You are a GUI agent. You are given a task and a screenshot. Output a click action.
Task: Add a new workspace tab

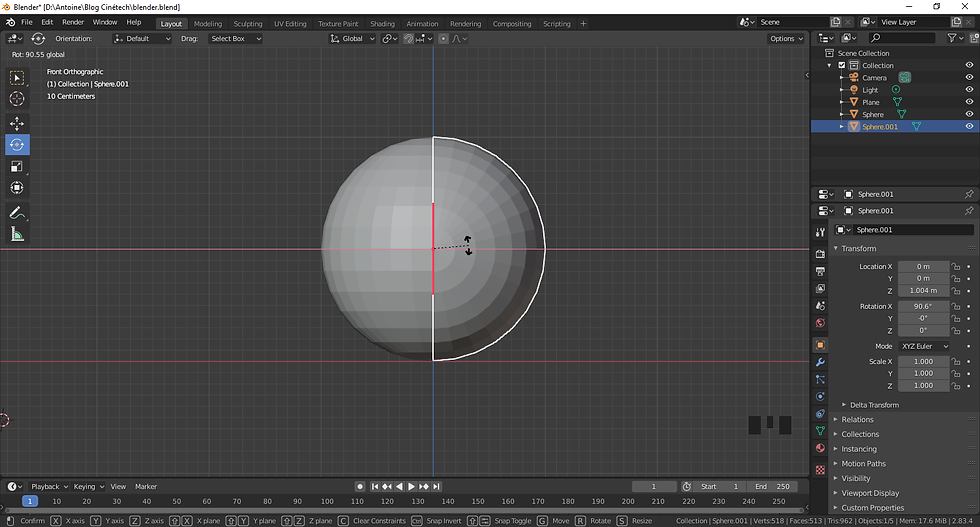[x=583, y=24]
